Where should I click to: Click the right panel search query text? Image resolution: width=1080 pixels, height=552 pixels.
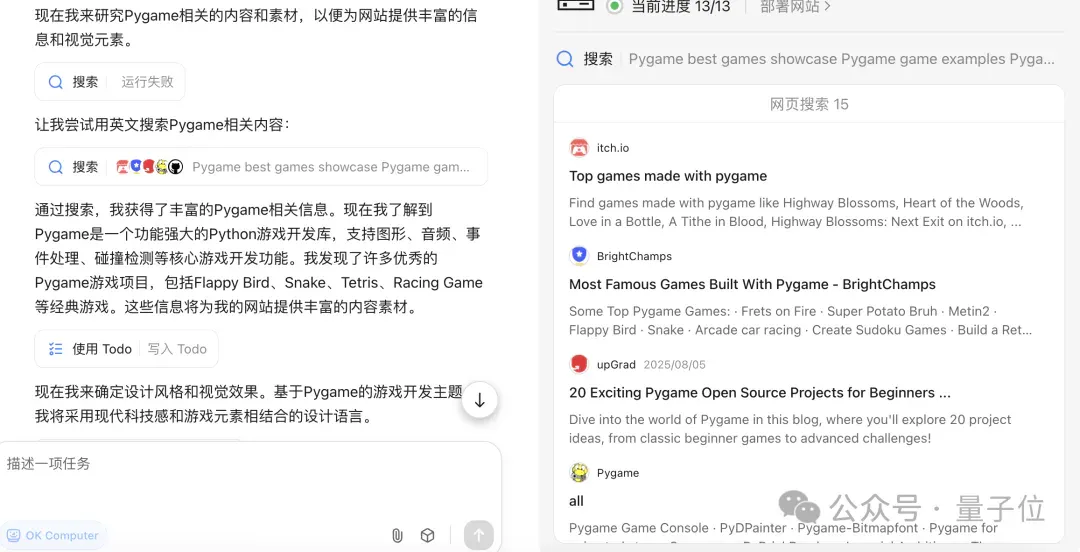tap(841, 59)
